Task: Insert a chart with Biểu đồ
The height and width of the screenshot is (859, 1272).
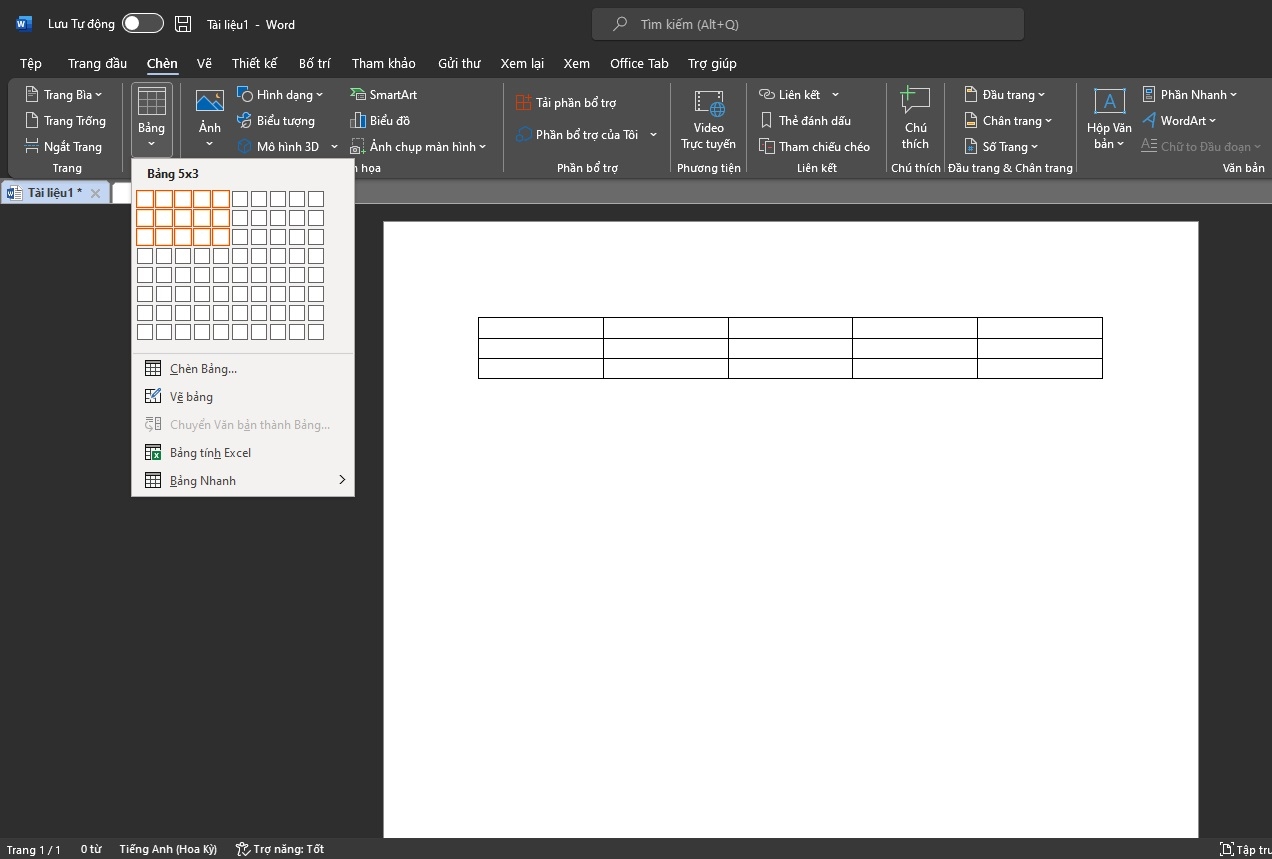Action: pos(380,121)
